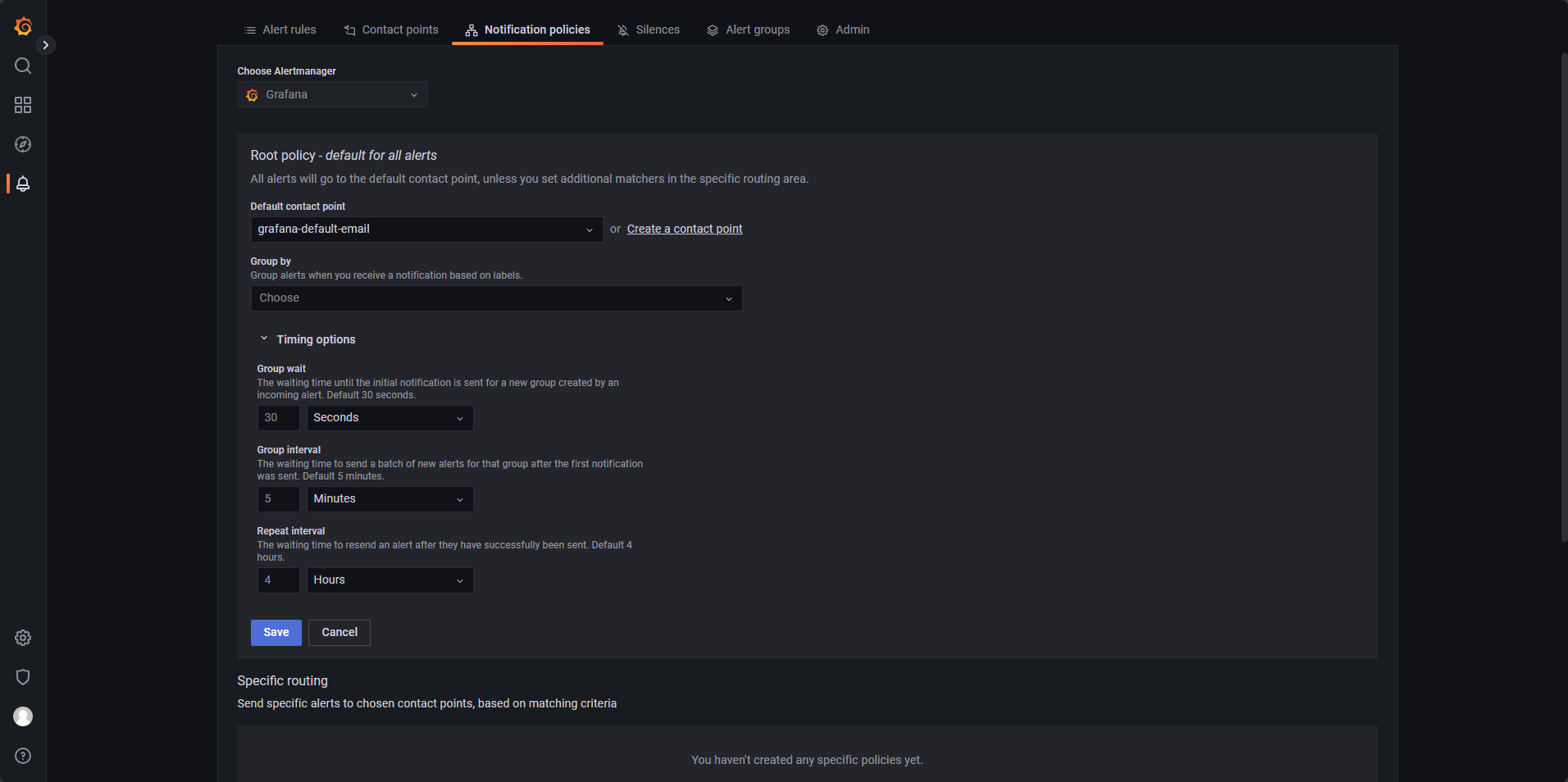The height and width of the screenshot is (782, 1568).
Task: Open the Help question mark icon
Action: 23,756
